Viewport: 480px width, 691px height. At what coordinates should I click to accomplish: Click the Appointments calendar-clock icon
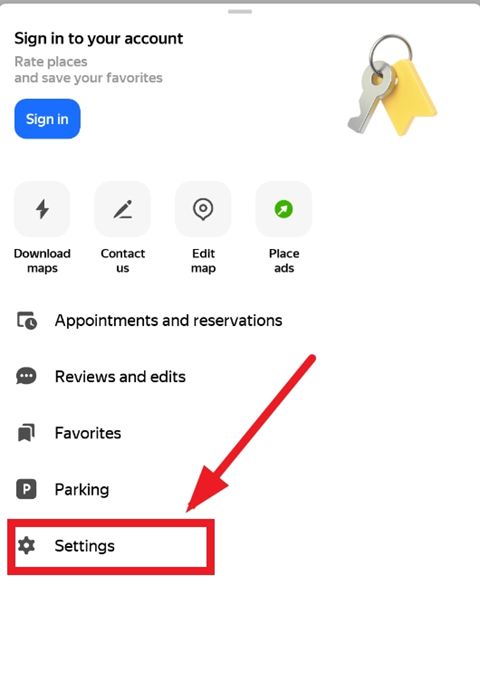pos(26,320)
